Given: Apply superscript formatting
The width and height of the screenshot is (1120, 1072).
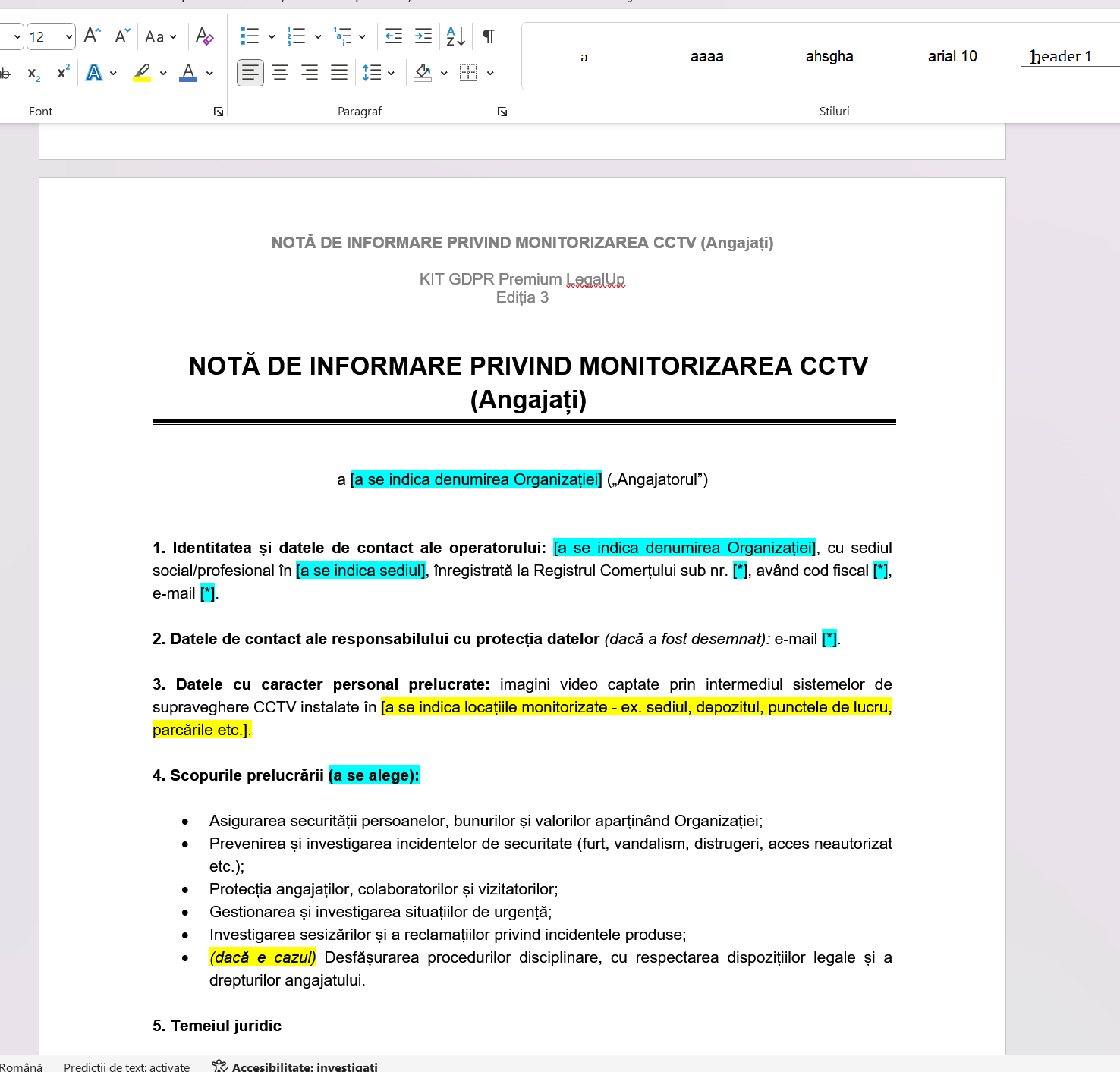Looking at the screenshot, I should click(64, 72).
